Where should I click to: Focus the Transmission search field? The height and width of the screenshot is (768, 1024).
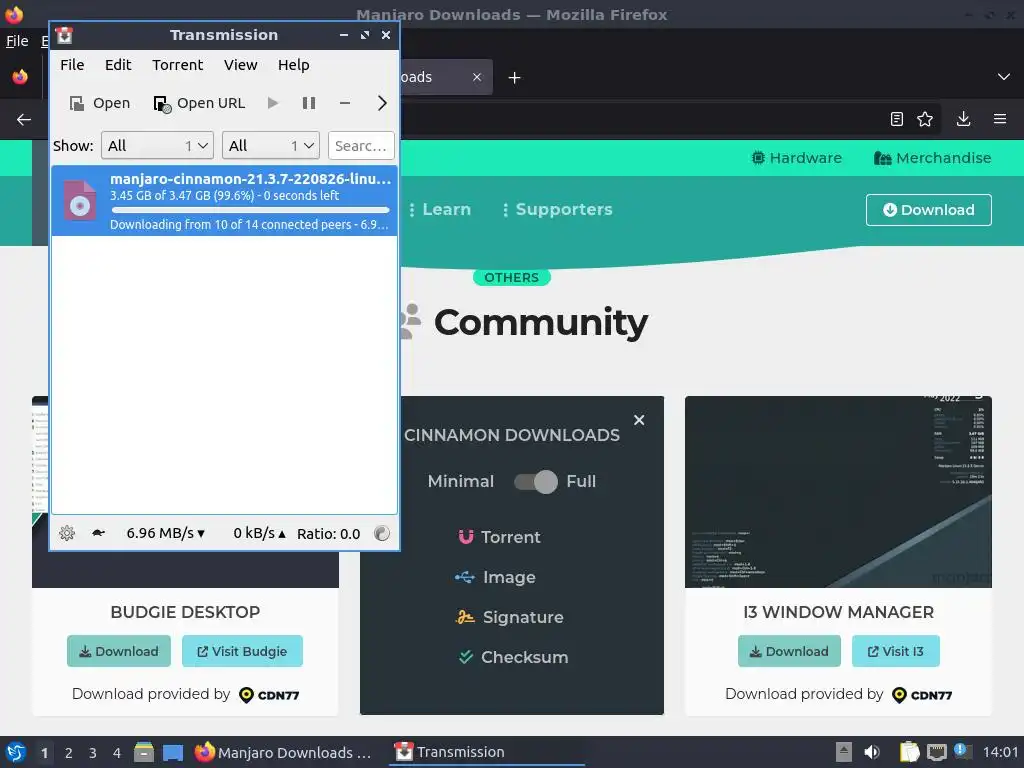coord(361,146)
